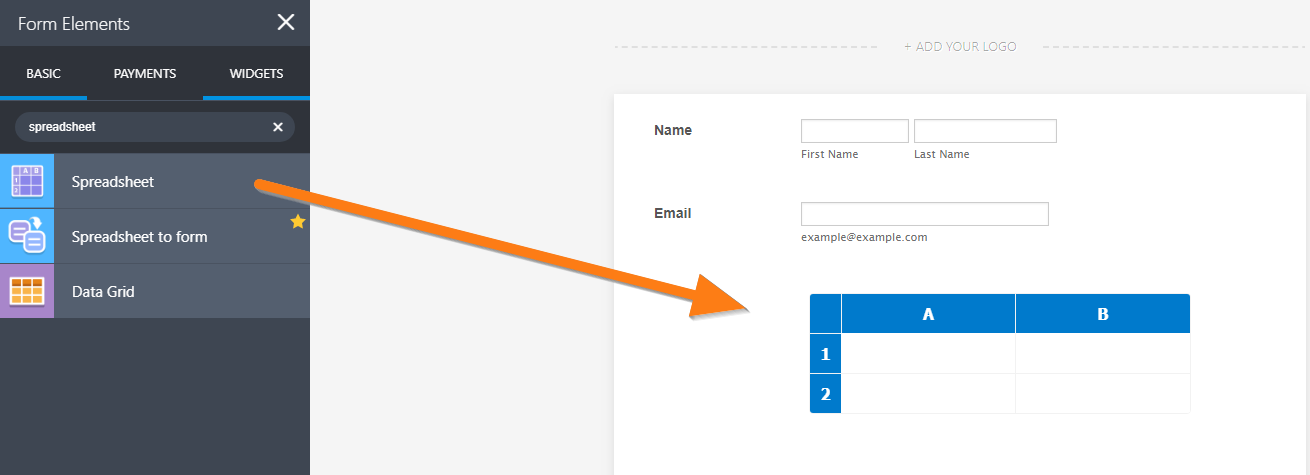The image size is (1310, 475).
Task: Click the yellow star on Spreadsheet to form
Action: [297, 222]
